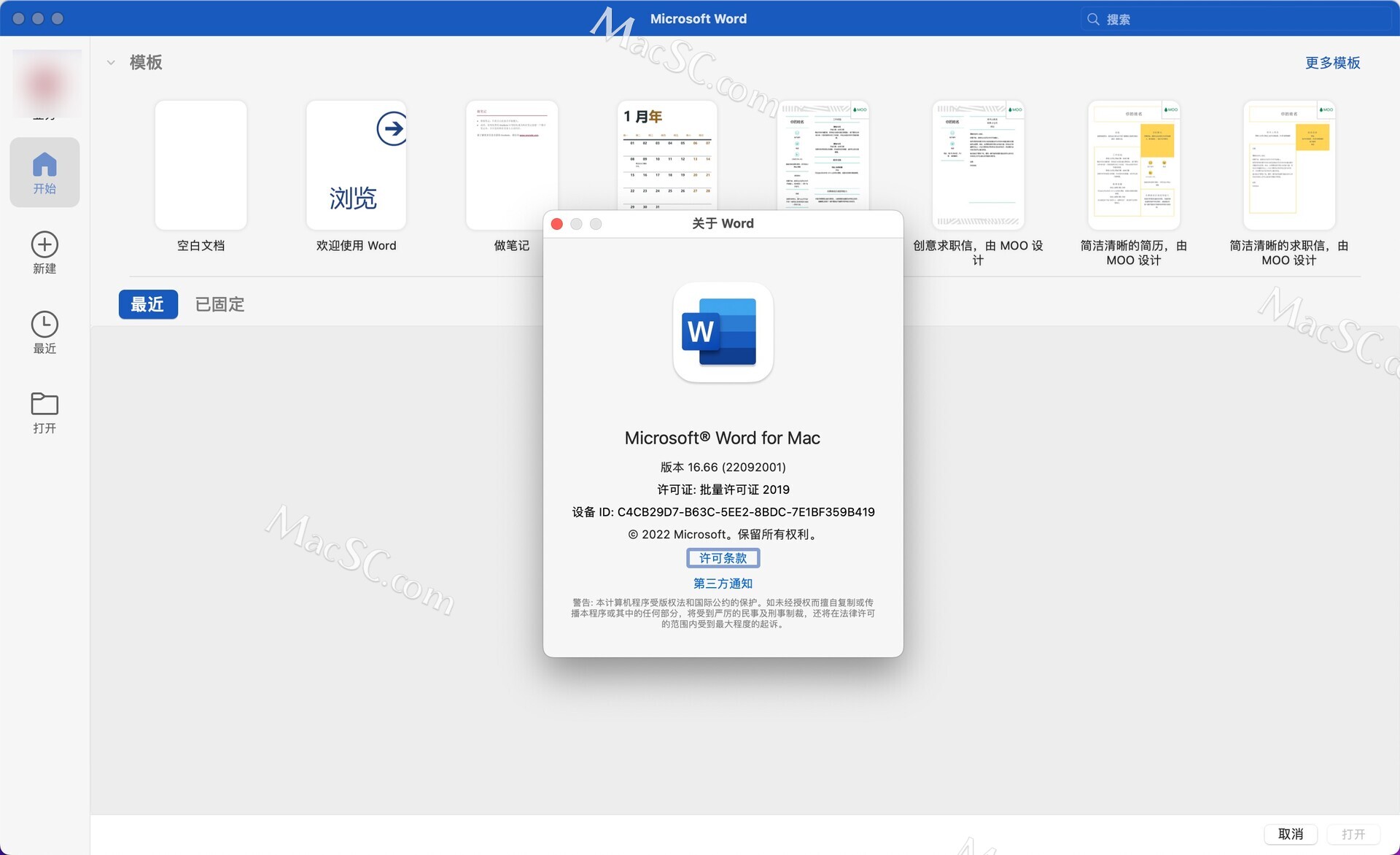Viewport: 1400px width, 855px height.
Task: Select the 空白文档 blank document template
Action: click(x=201, y=165)
